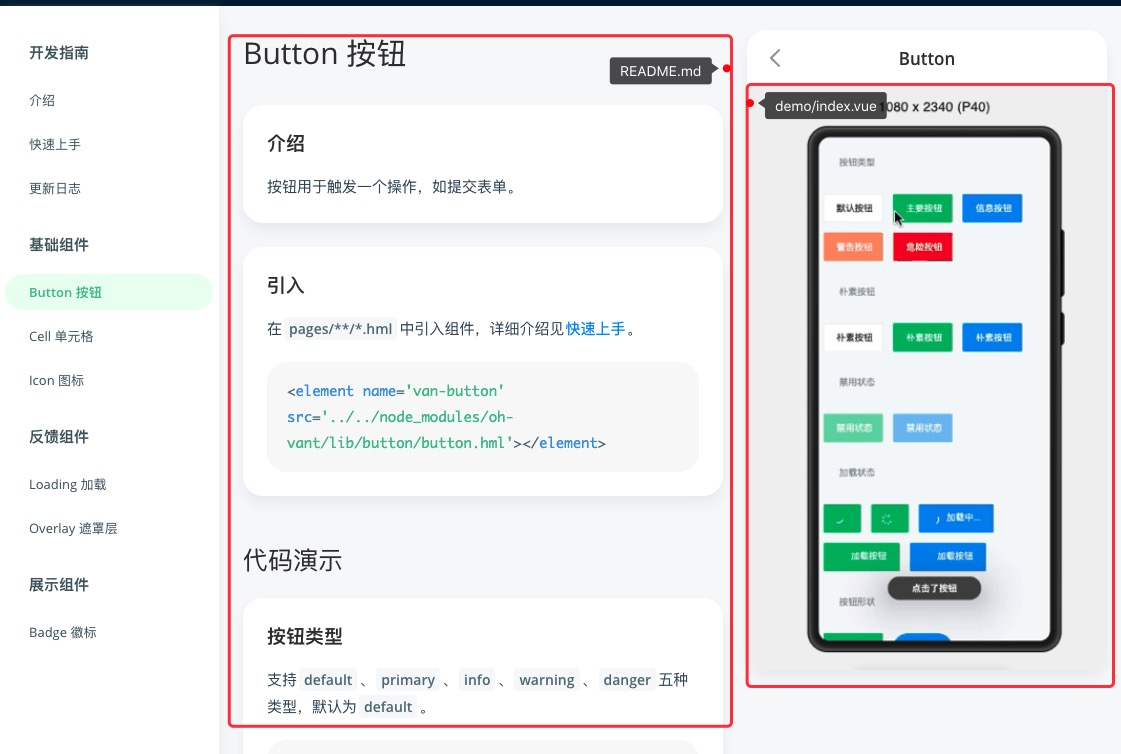Viewport: 1121px width, 754px height.
Task: Tap red 危险按钮 in phone demo
Action: click(922, 247)
